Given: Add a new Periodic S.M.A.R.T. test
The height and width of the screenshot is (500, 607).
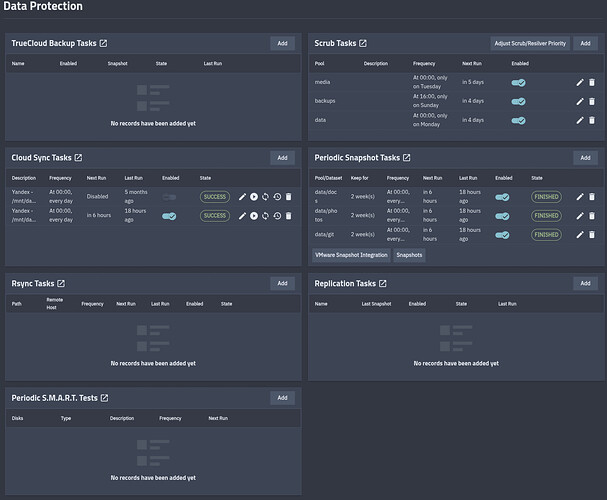Looking at the screenshot, I should [x=282, y=398].
